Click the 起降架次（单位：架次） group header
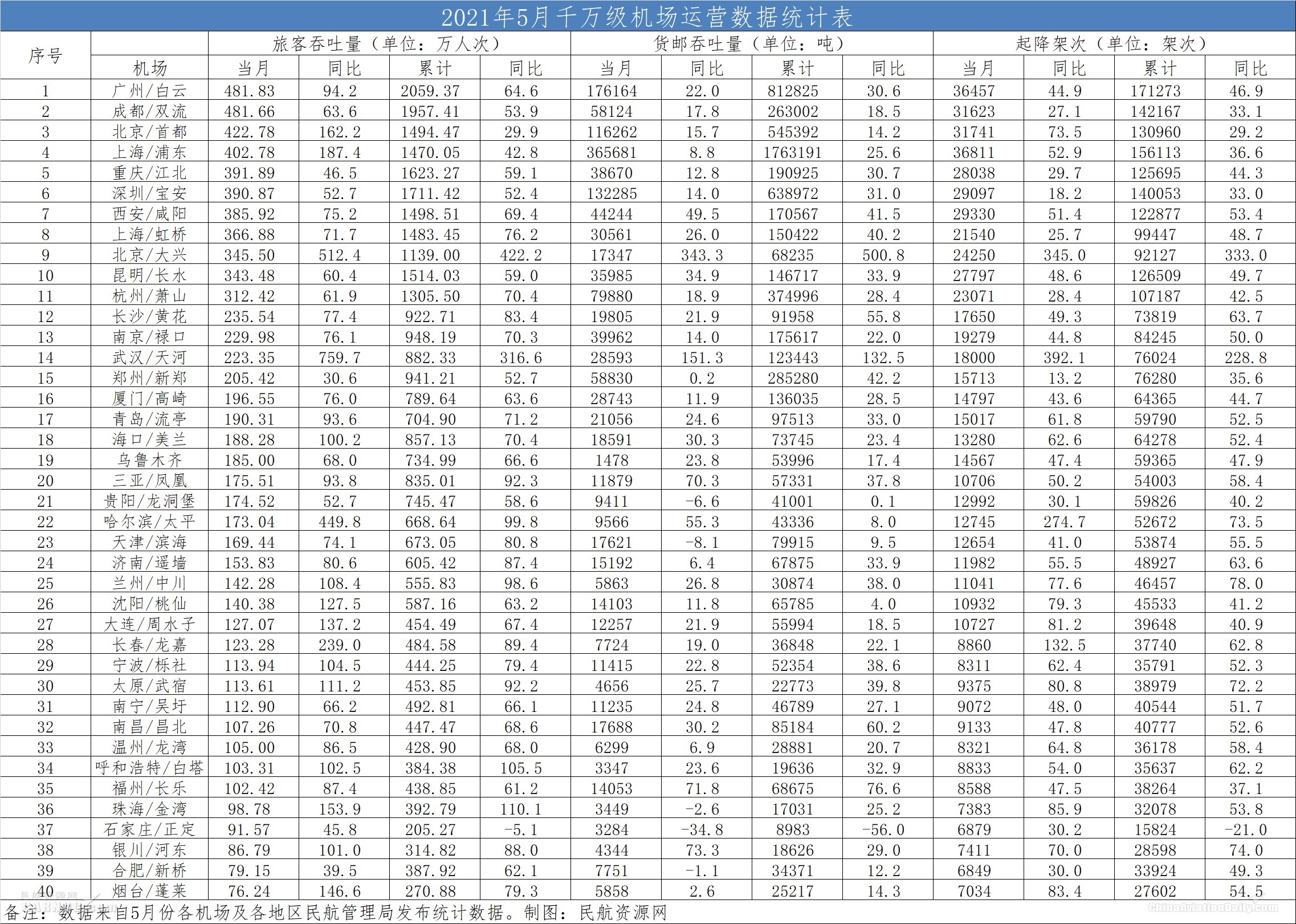Screen dimensions: 1296x924 [x=1114, y=44]
